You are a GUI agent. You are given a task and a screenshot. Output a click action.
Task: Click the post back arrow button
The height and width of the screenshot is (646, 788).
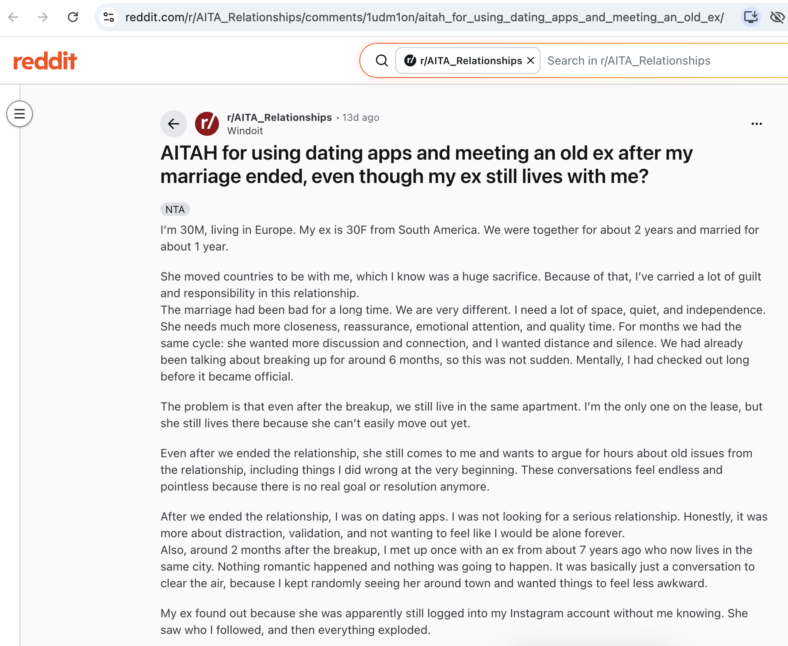173,124
